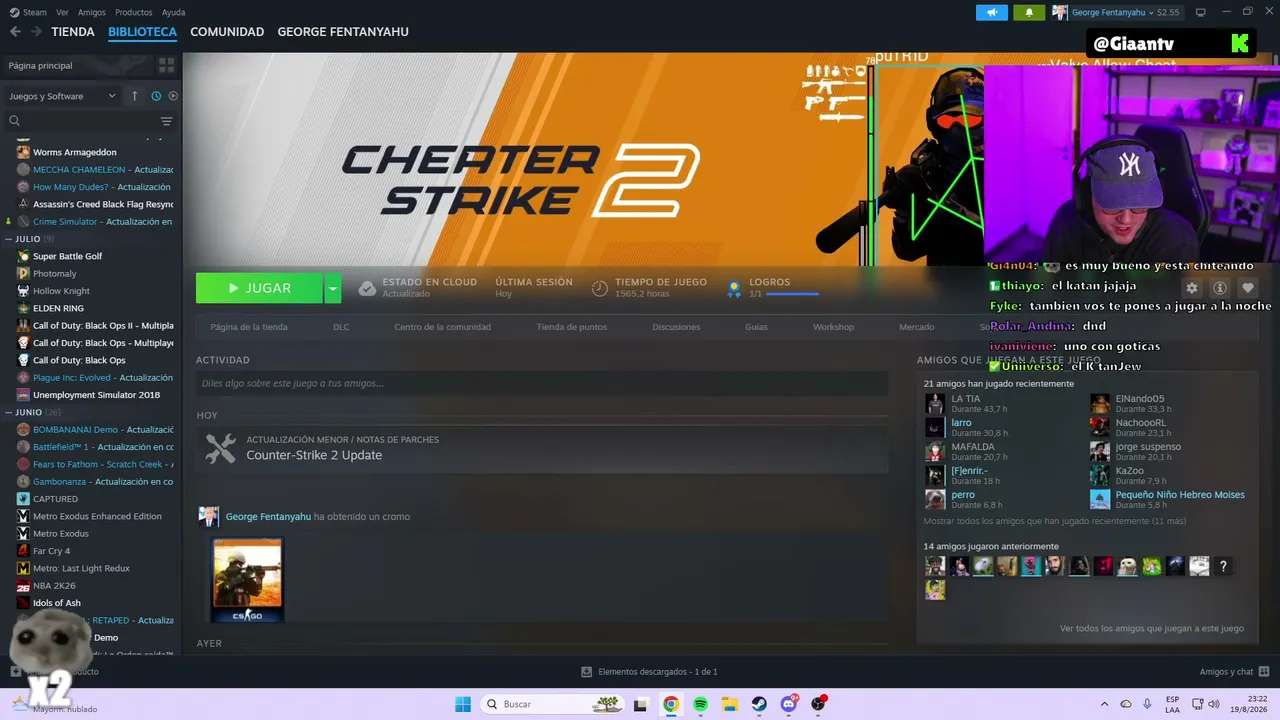Open the Counter-Strike 2 Update news

pos(314,455)
